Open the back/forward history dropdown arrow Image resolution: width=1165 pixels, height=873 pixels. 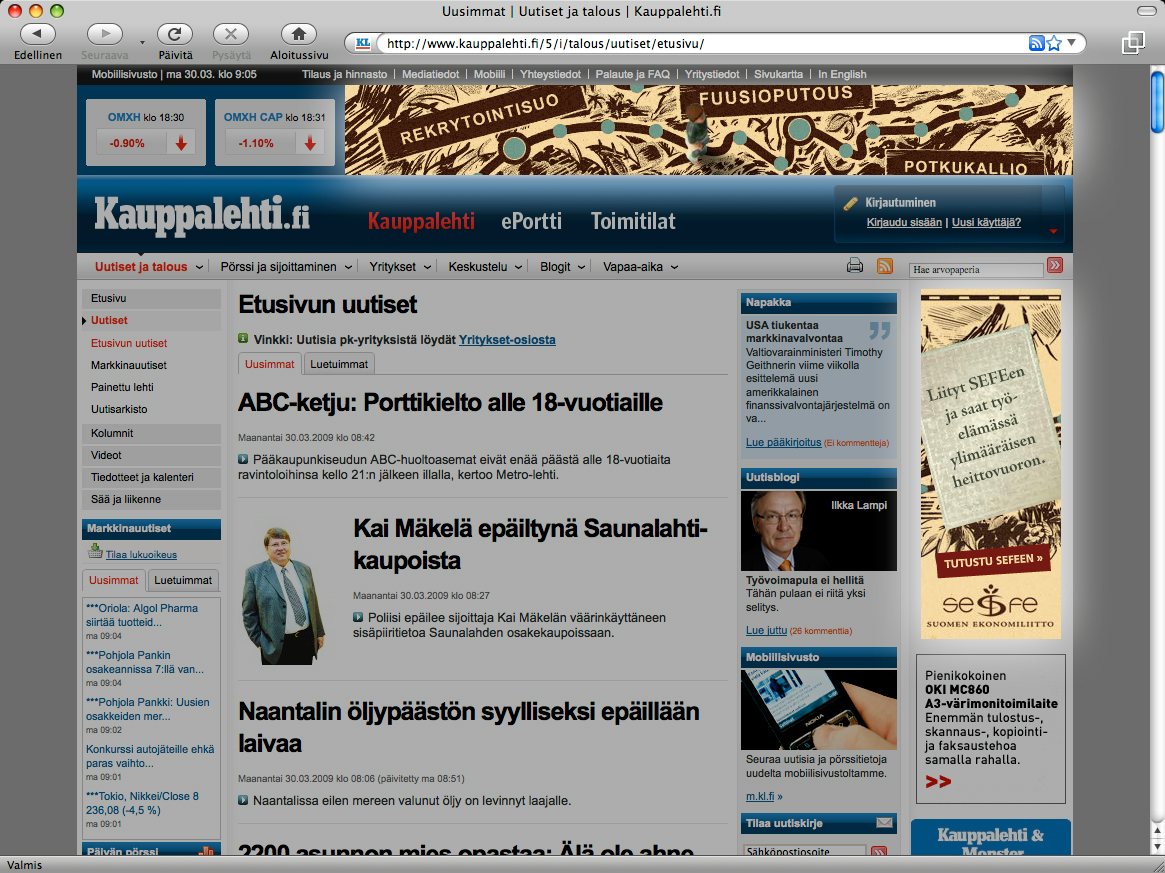(x=142, y=42)
